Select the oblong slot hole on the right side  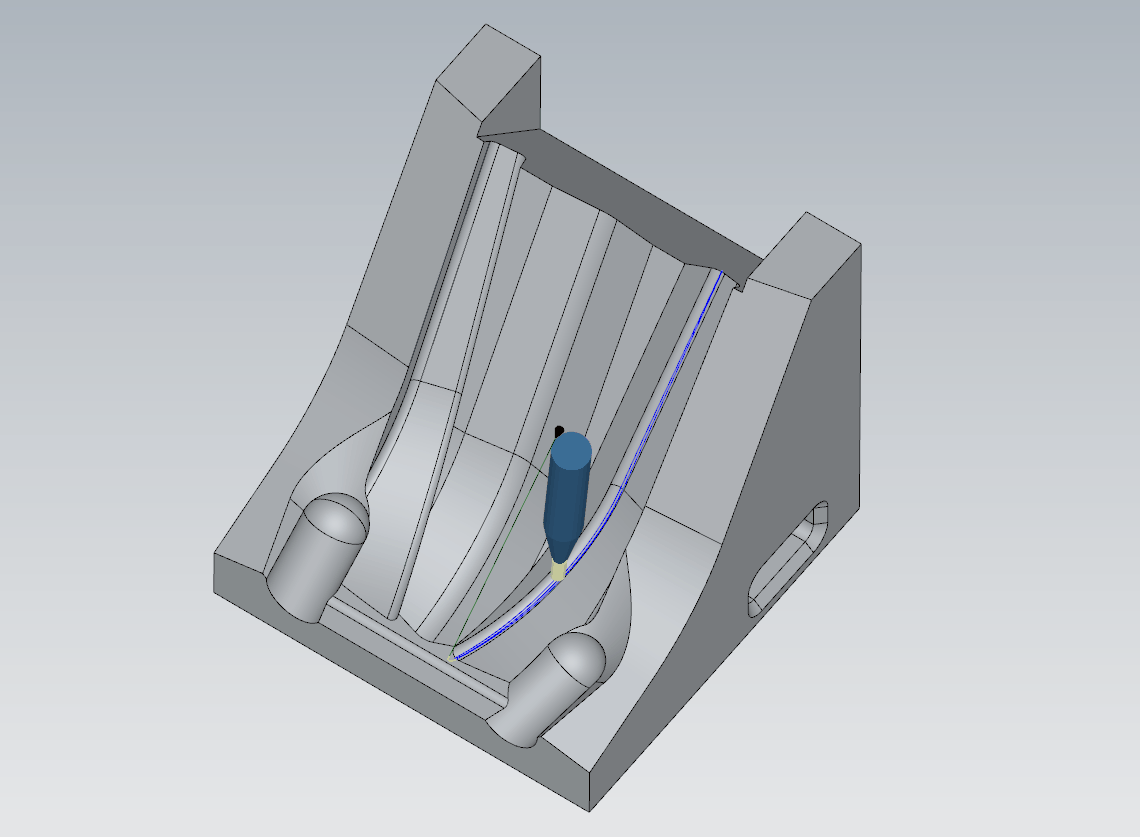tap(790, 560)
